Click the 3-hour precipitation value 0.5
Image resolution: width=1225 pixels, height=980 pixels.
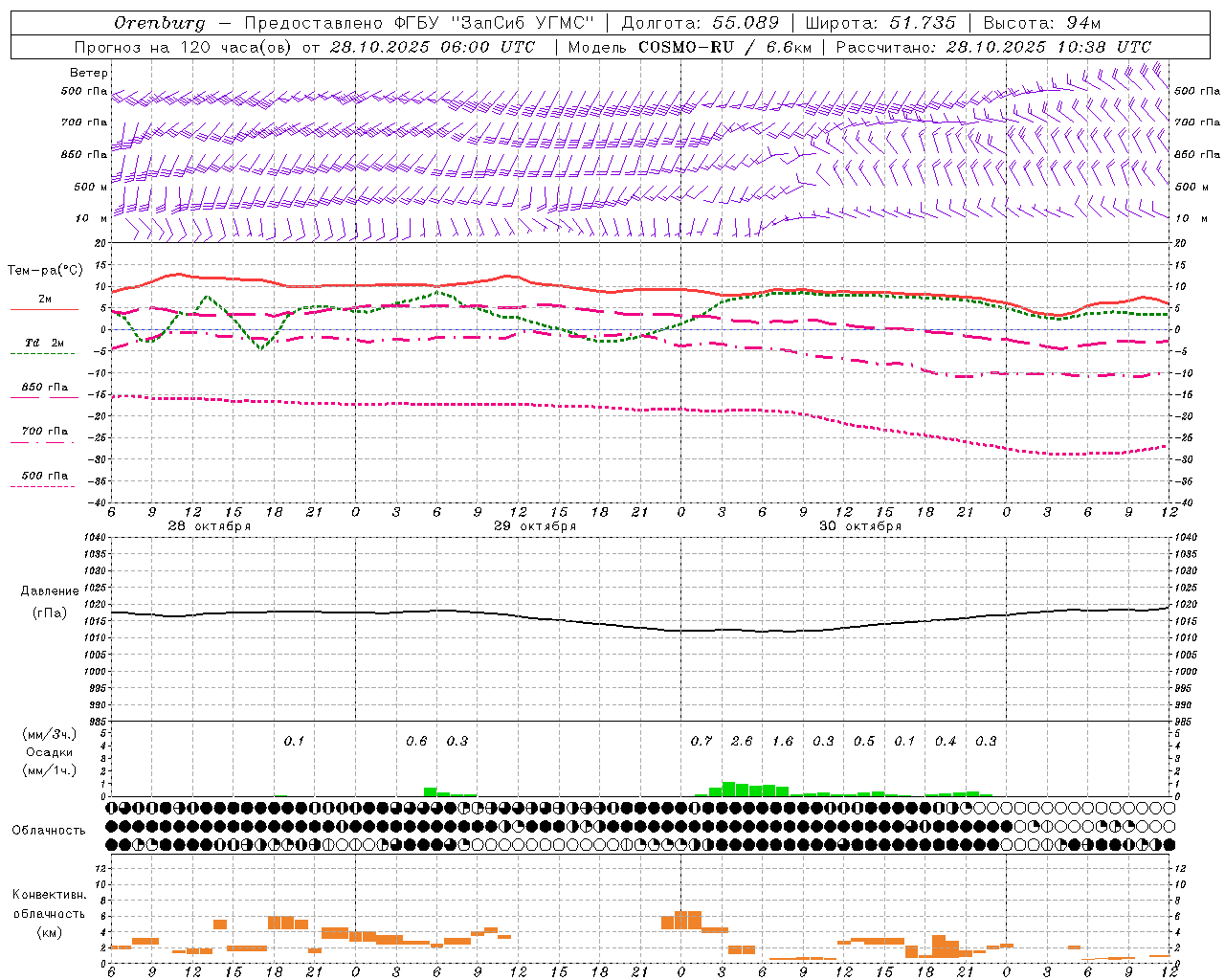pyautogui.click(x=864, y=741)
